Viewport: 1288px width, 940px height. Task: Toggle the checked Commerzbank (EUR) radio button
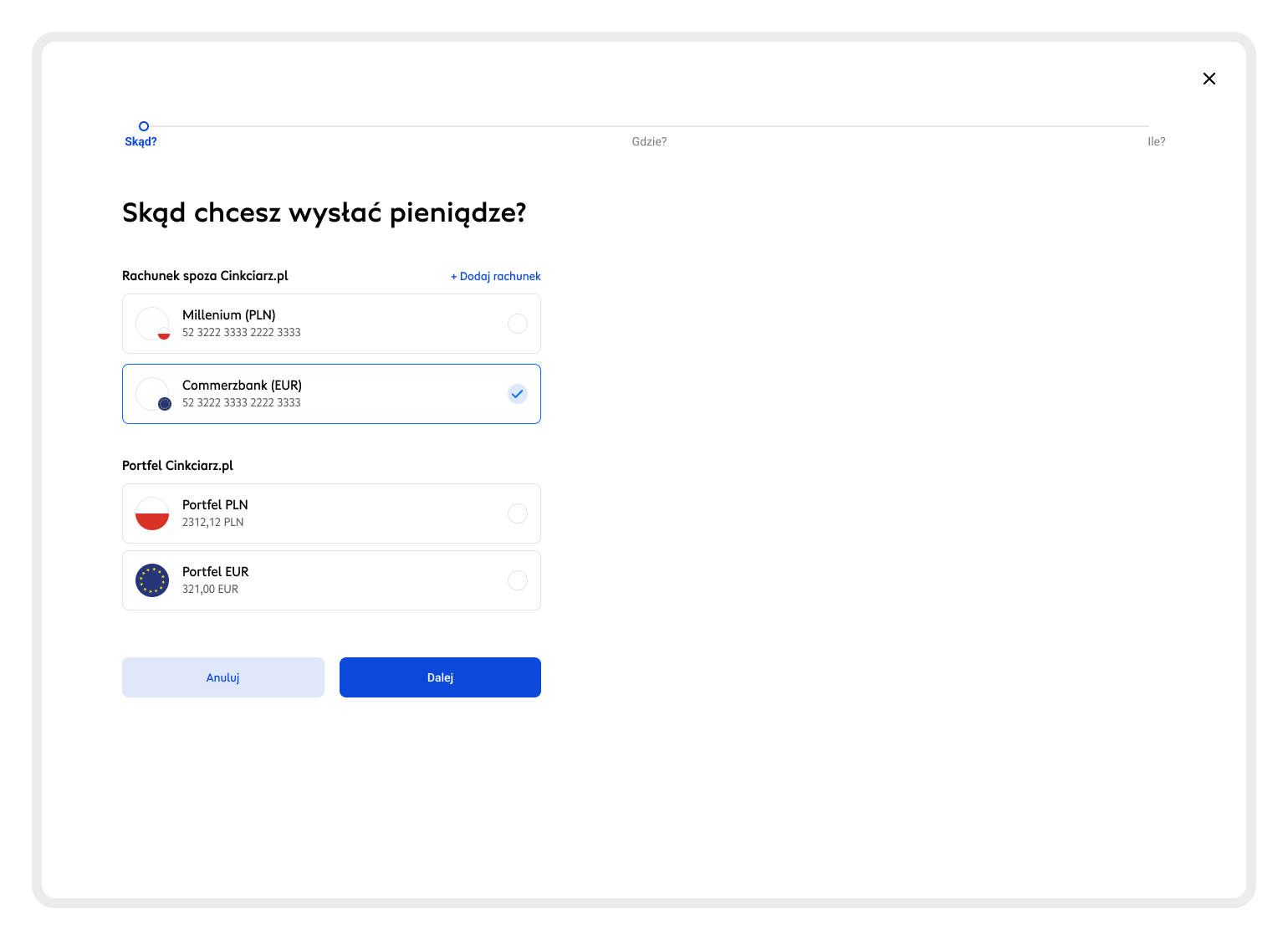click(518, 394)
